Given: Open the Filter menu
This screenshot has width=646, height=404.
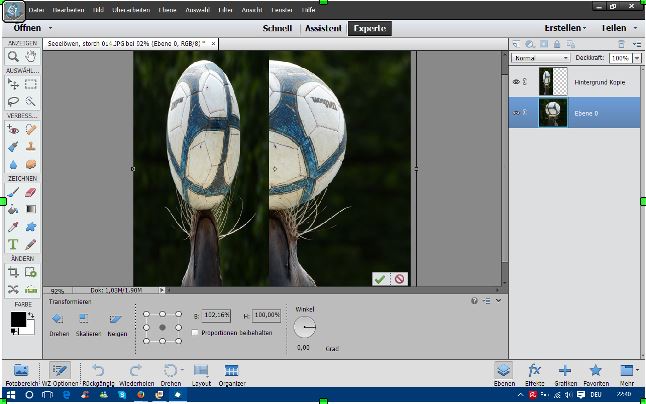Looking at the screenshot, I should 228,9.
